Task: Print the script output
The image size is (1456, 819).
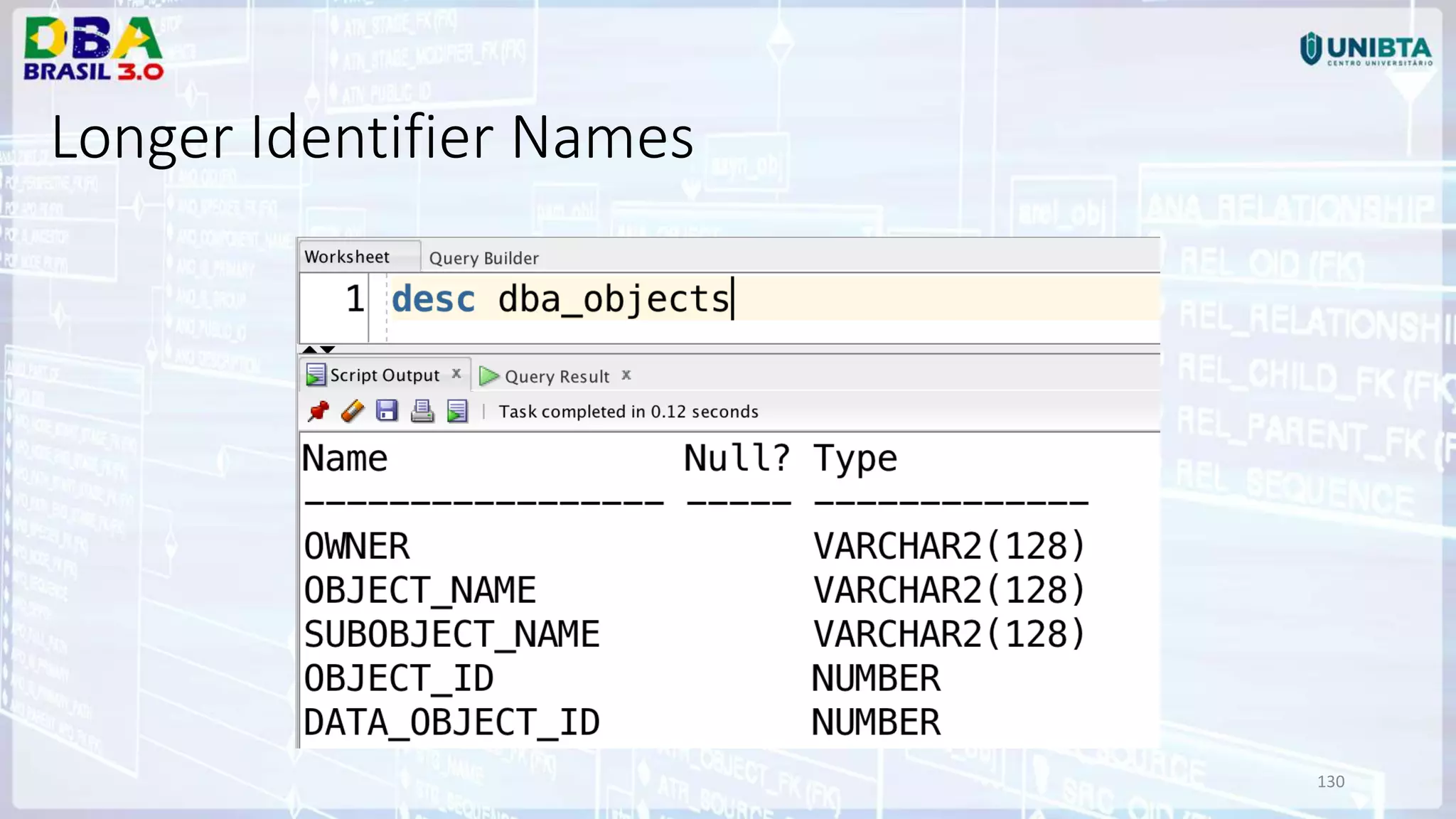Action: (422, 411)
